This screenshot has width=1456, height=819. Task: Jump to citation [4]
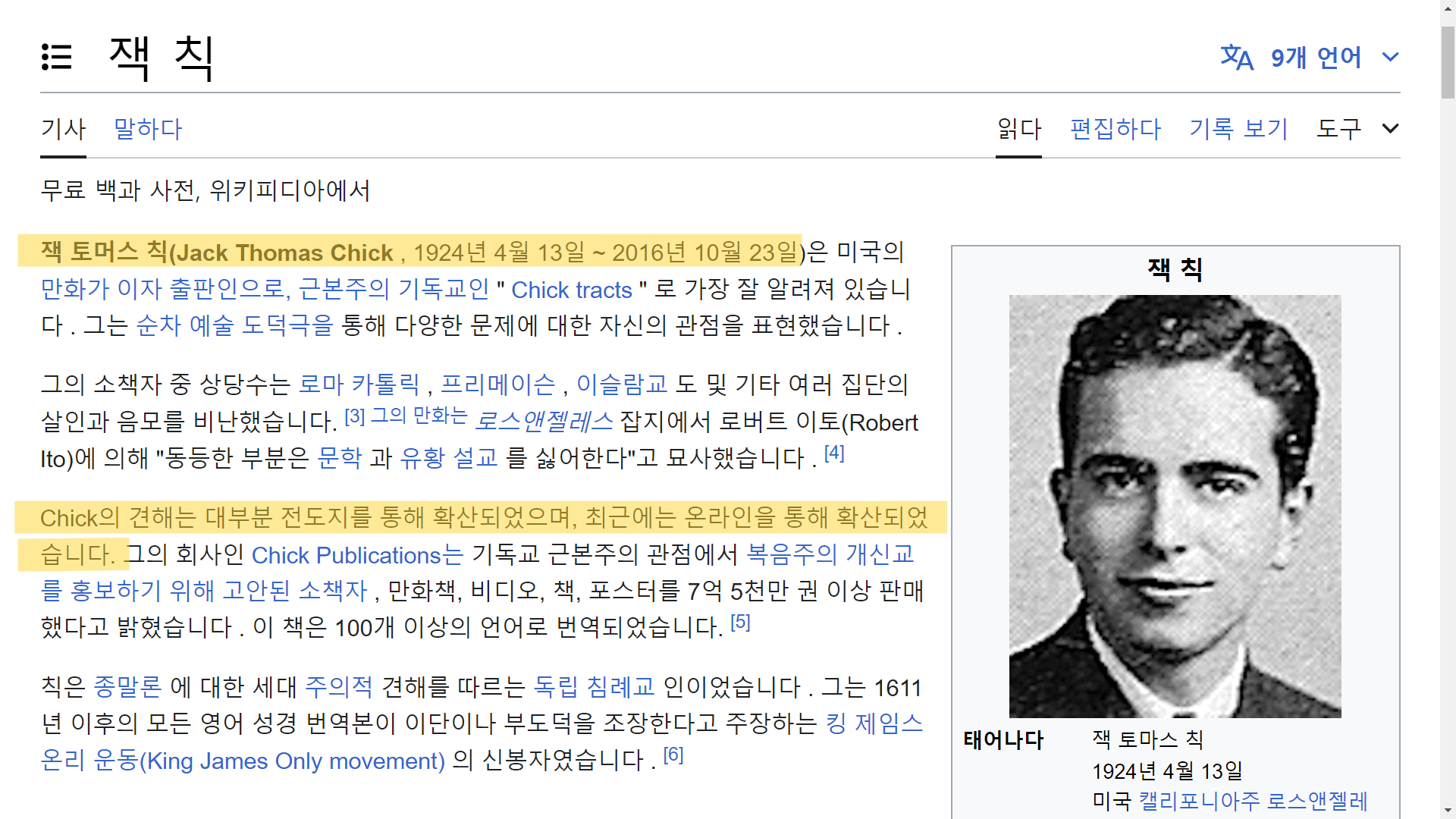click(x=834, y=453)
